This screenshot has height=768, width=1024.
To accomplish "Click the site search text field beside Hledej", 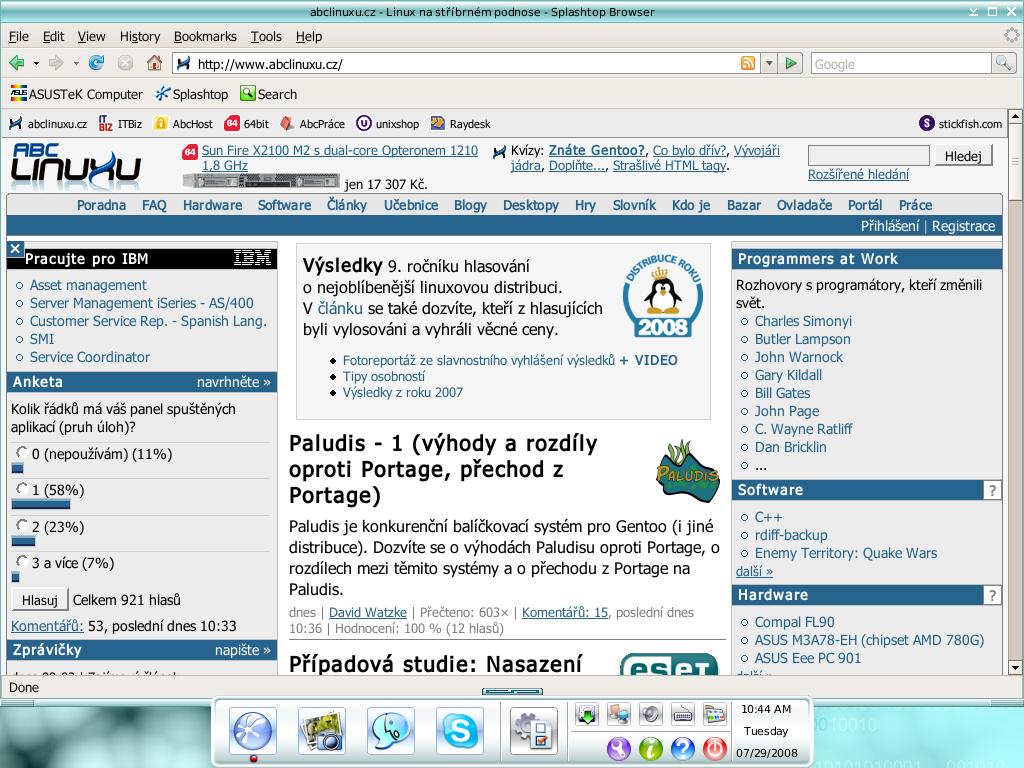I will [x=869, y=155].
